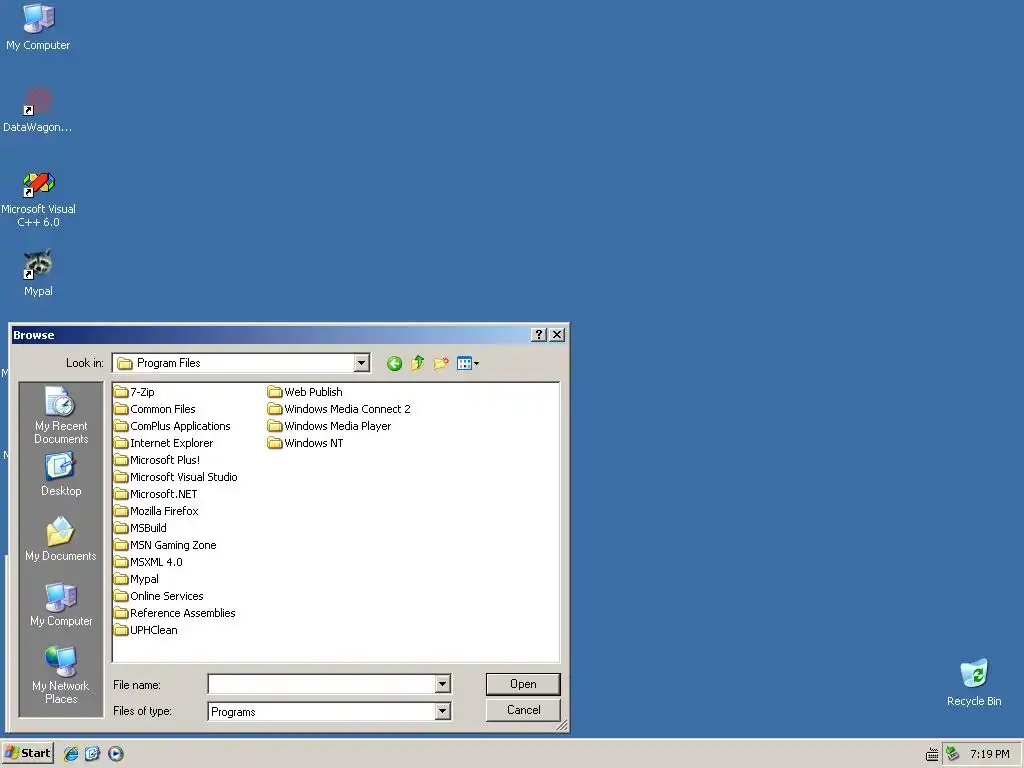Click the Look in Program Files combo box
1024x768 pixels.
click(x=241, y=363)
